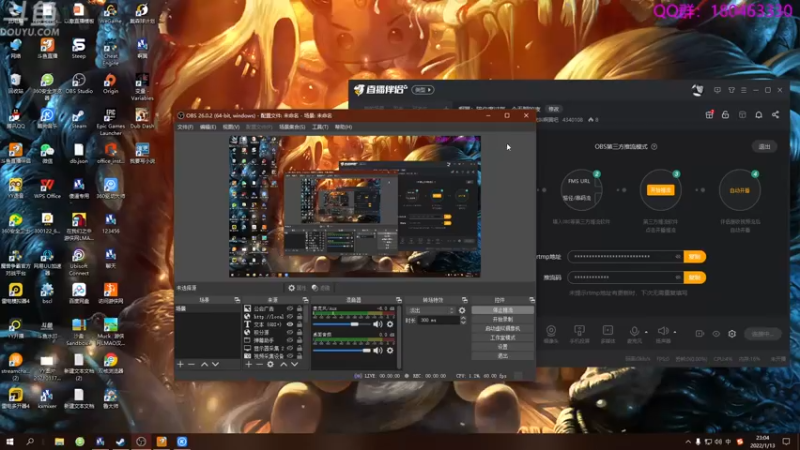The image size is (800, 450).
Task: Open the 视图(V) menu in OBS
Action: coord(231,127)
